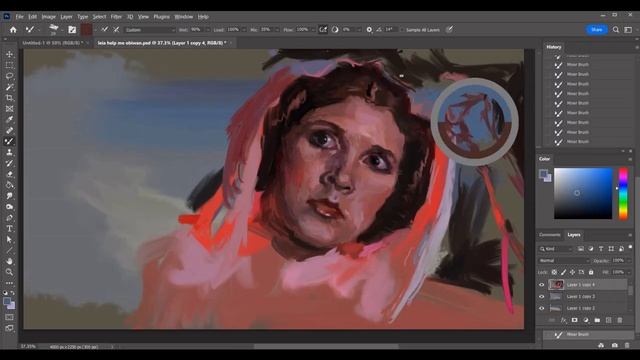Select the Zoom tool
The width and height of the screenshot is (640, 360).
9,272
